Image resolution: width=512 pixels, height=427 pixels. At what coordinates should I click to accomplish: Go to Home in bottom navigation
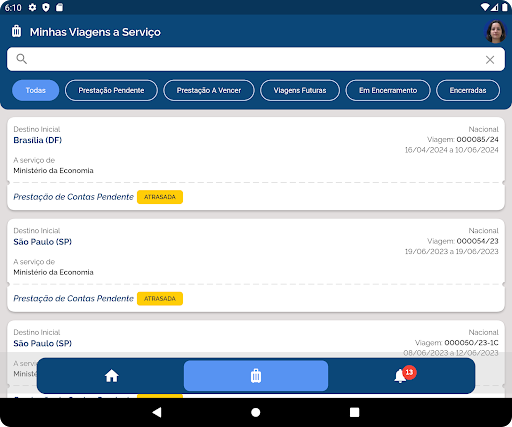click(x=112, y=376)
